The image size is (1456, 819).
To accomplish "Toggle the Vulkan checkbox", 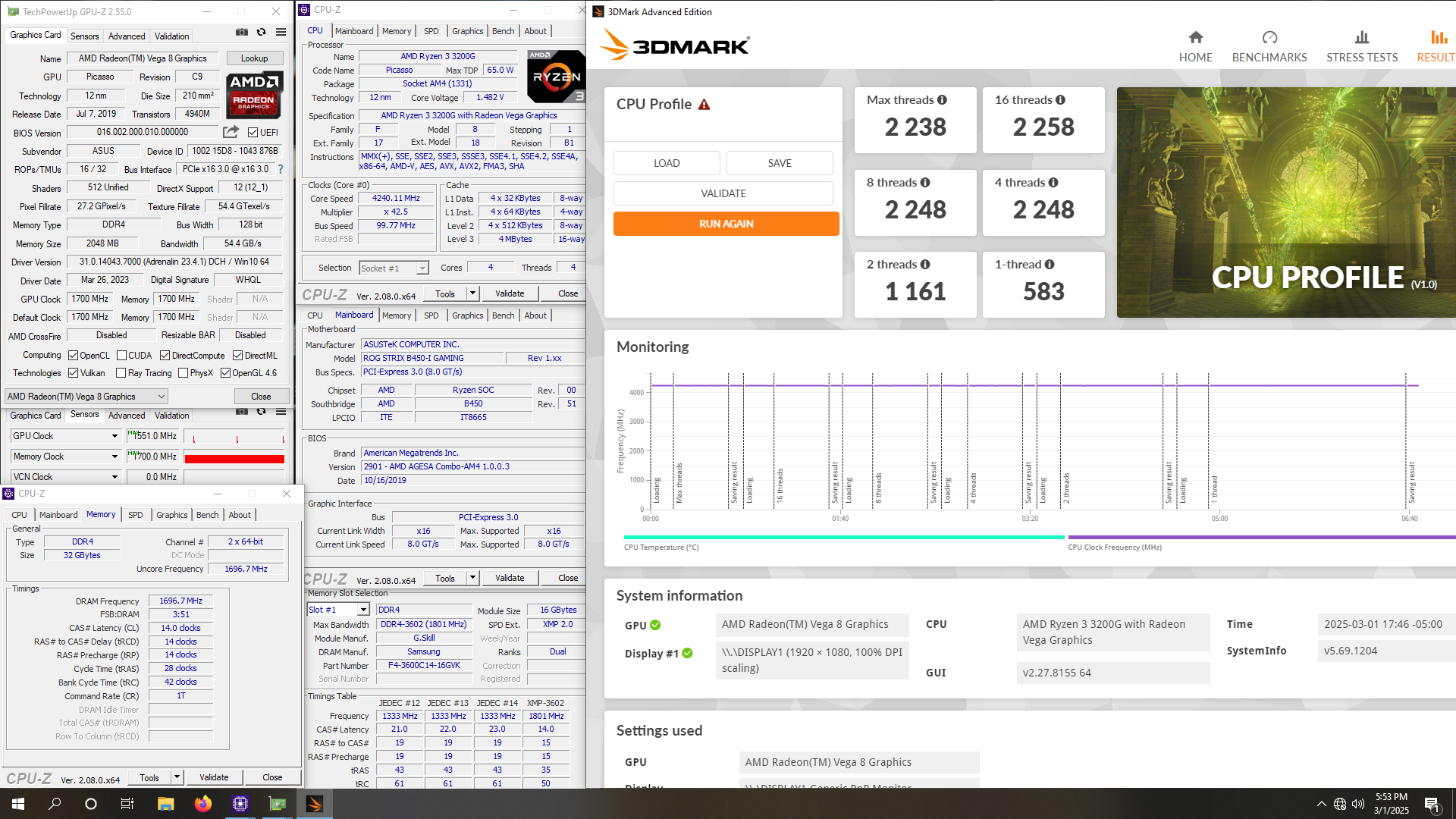I will (74, 373).
